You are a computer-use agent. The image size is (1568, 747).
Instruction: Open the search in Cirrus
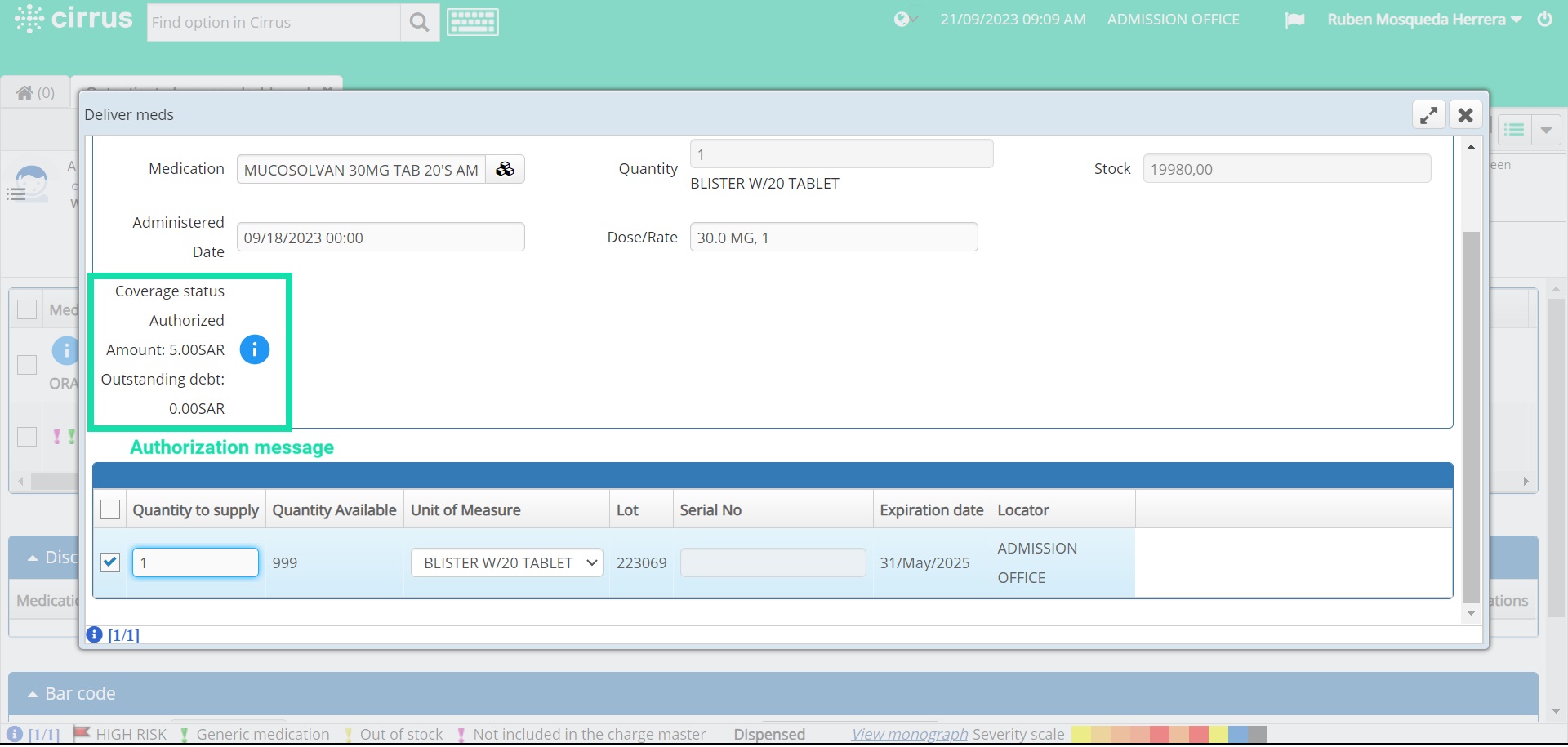[418, 22]
